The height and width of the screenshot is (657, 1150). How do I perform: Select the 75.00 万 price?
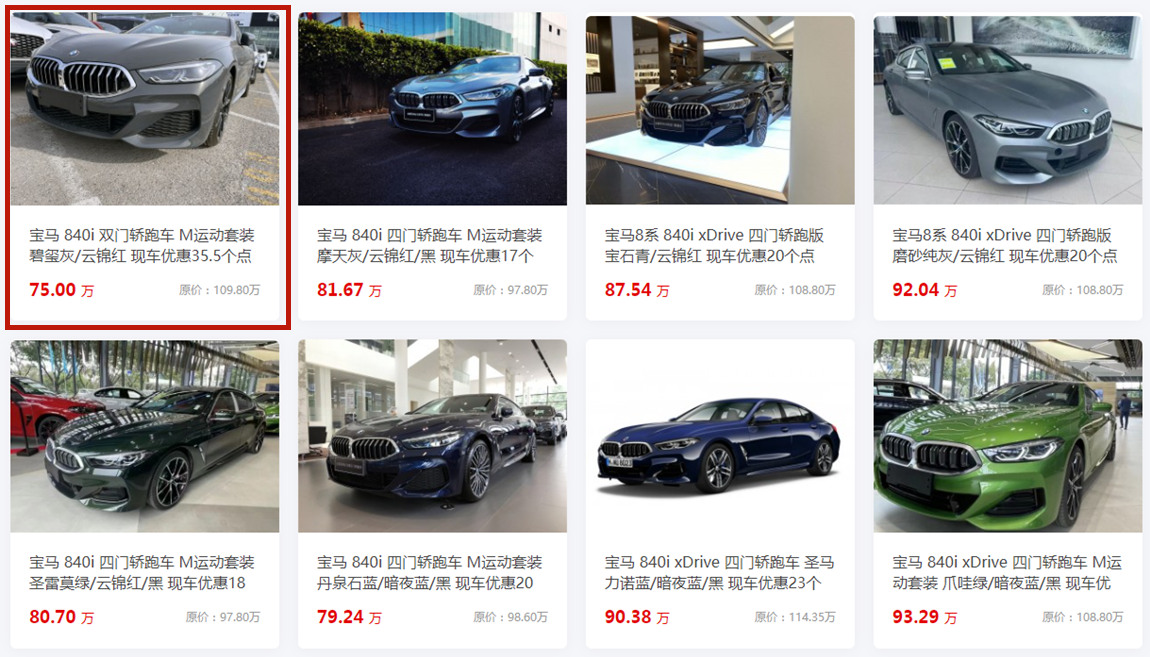[x=62, y=290]
